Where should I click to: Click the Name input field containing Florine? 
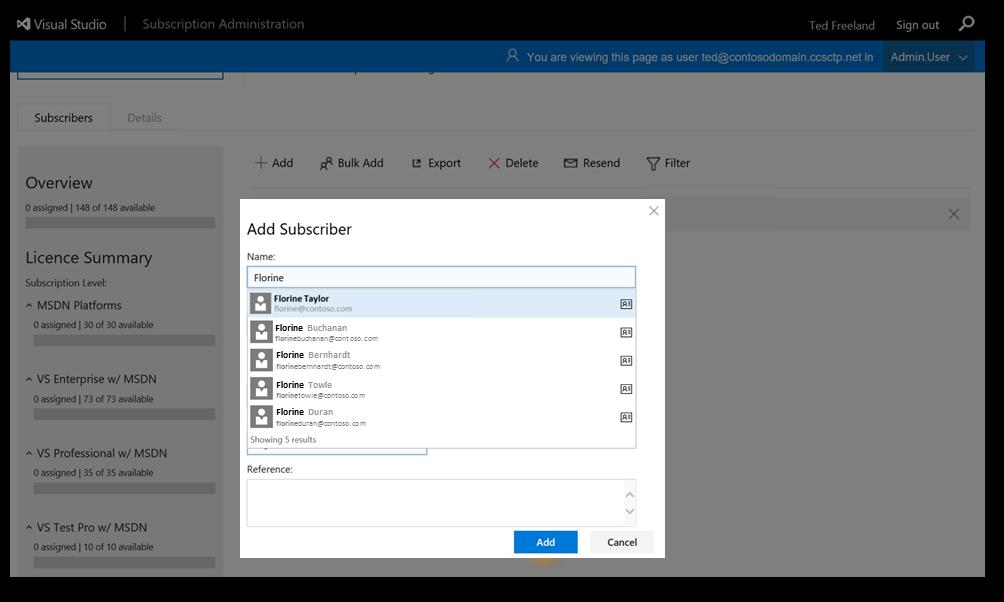tap(441, 277)
